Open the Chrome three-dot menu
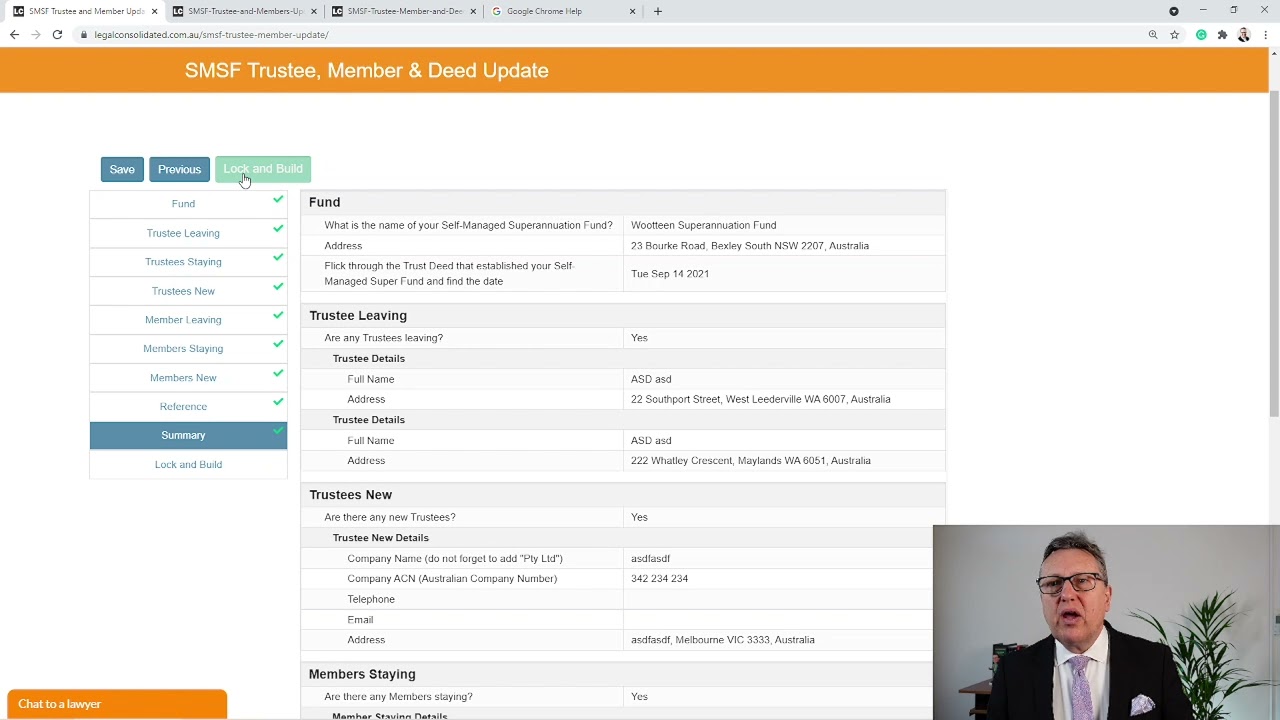 tap(1266, 35)
